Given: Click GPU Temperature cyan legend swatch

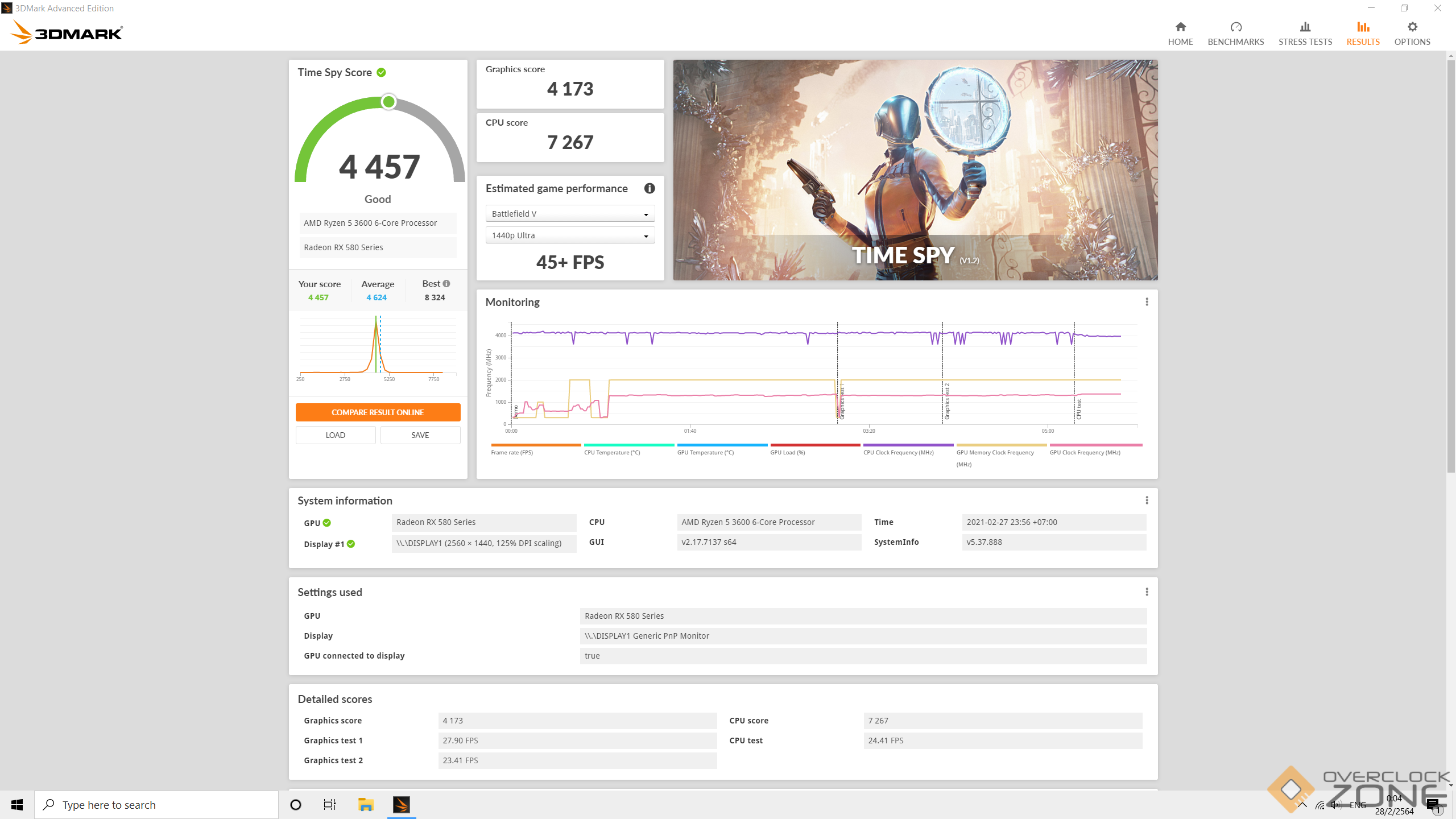Looking at the screenshot, I should 722,445.
